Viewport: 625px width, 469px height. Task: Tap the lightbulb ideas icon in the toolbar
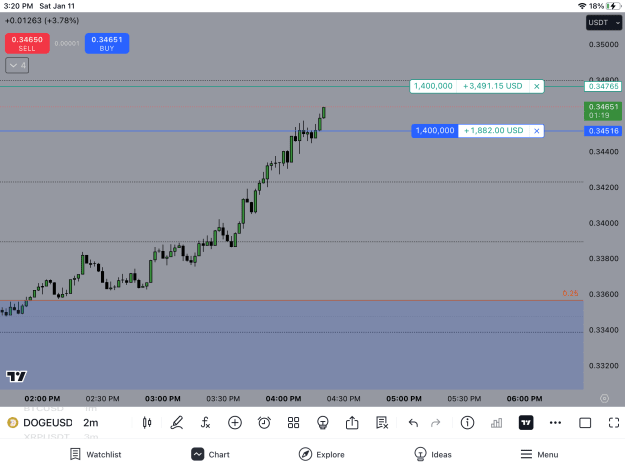pyautogui.click(x=322, y=423)
